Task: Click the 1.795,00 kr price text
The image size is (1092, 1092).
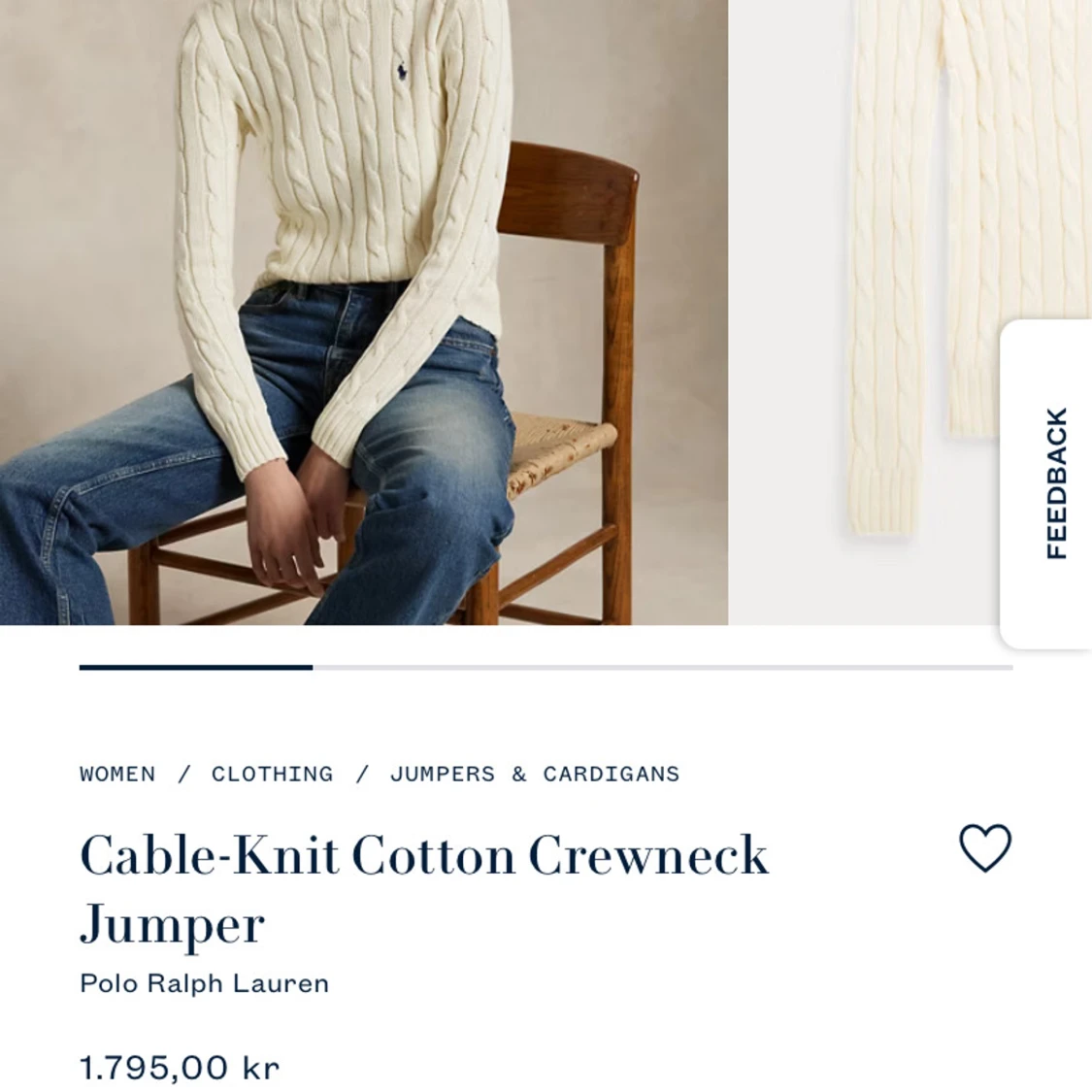Action: coord(180,1068)
